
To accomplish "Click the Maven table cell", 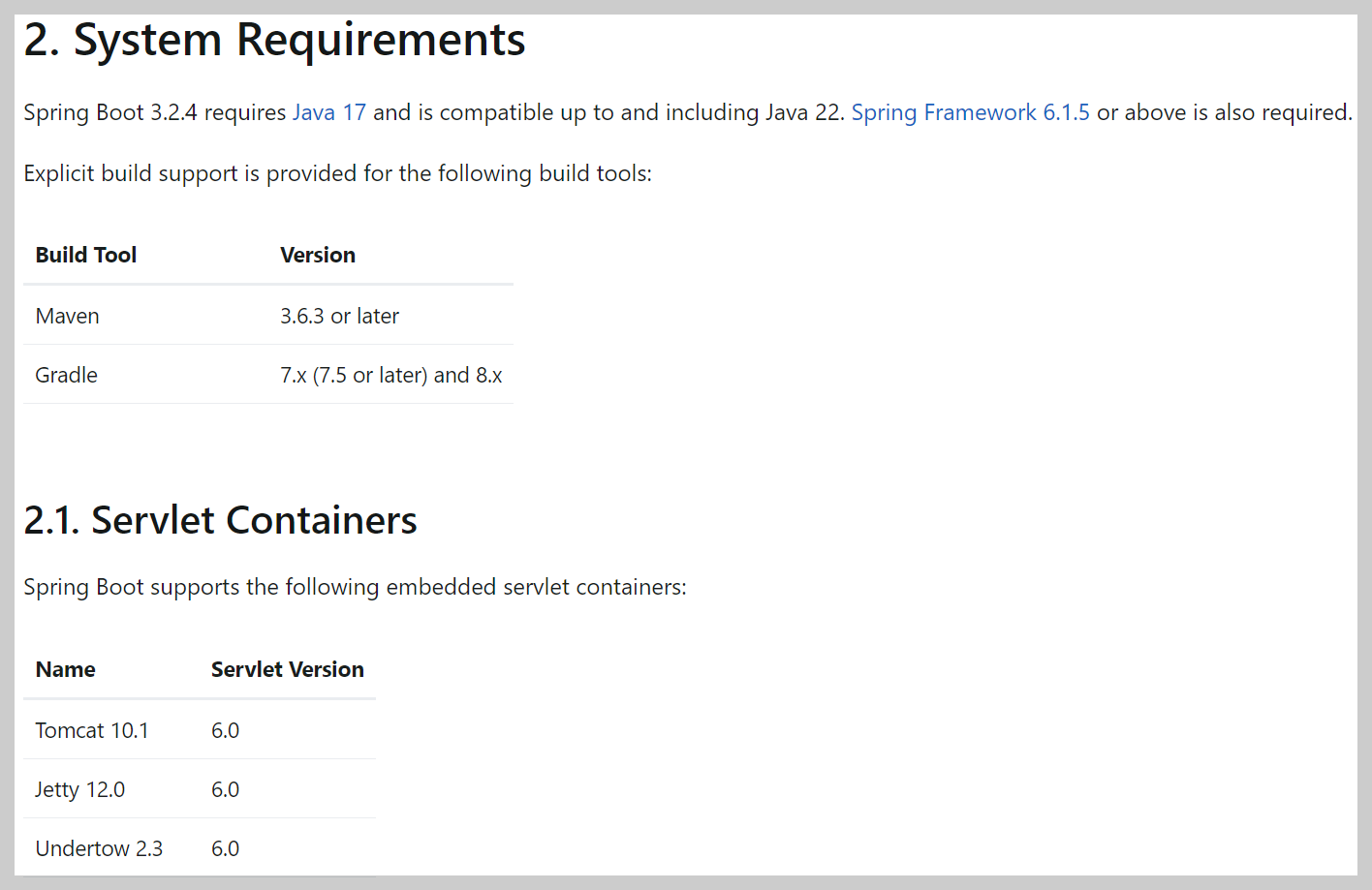I will (68, 316).
